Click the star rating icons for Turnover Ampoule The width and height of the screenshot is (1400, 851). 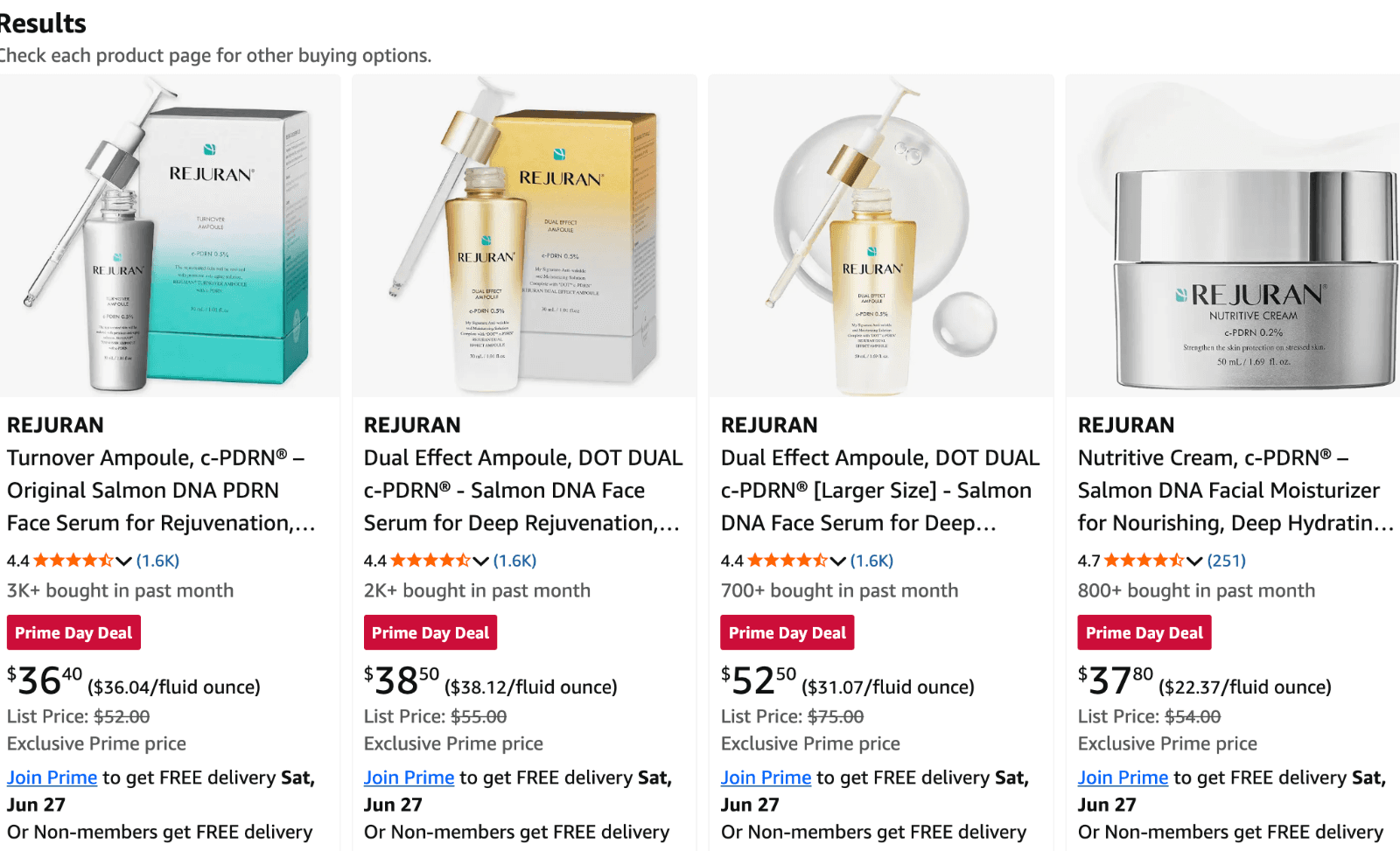[x=73, y=561]
